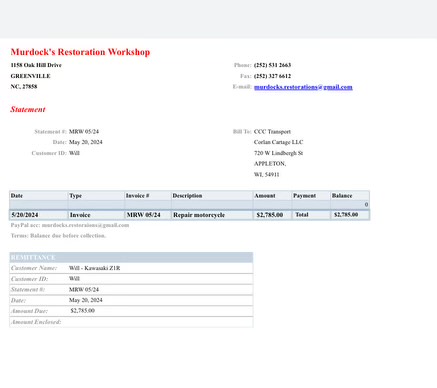Click the Murdock's Restoration Workshop title
Screen dimensions: 437x388
[x=80, y=52]
